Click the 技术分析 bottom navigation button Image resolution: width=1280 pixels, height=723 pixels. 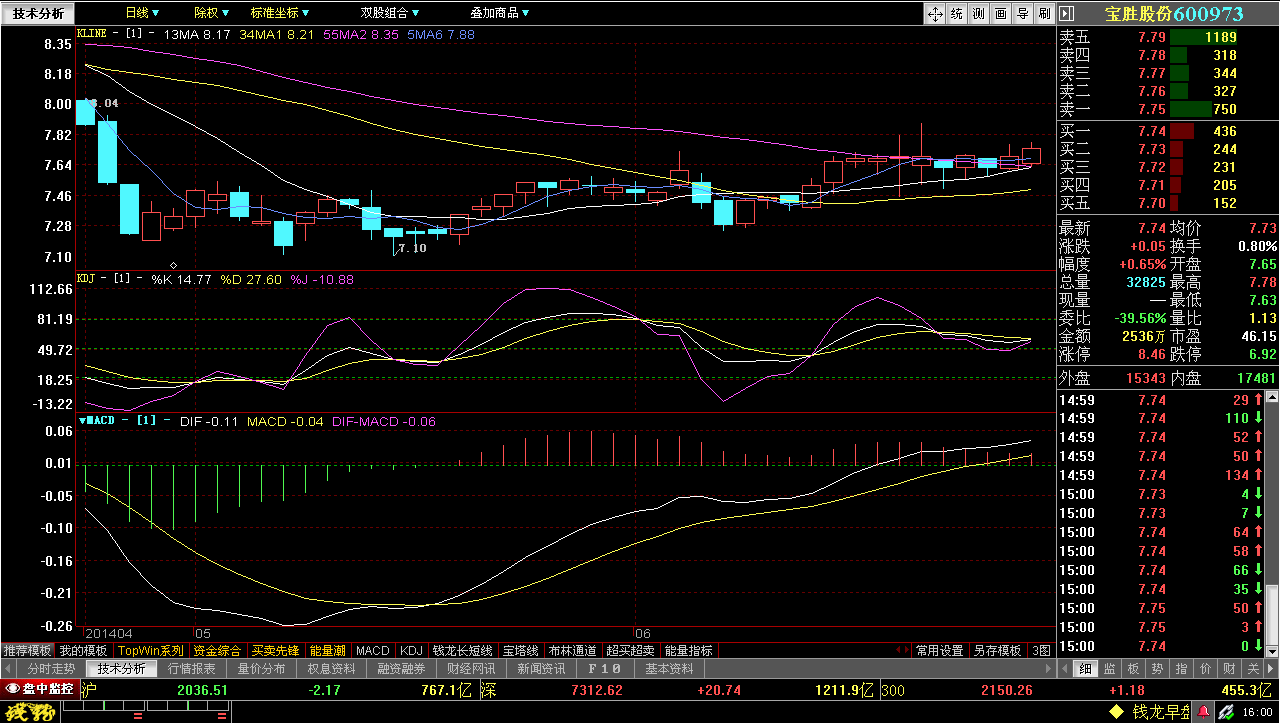pos(121,668)
